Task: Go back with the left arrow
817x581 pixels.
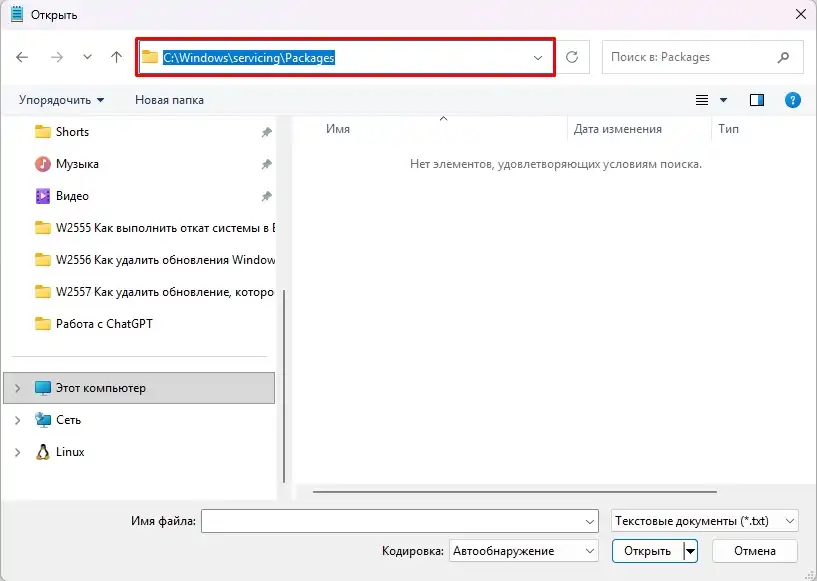Action: pos(22,57)
